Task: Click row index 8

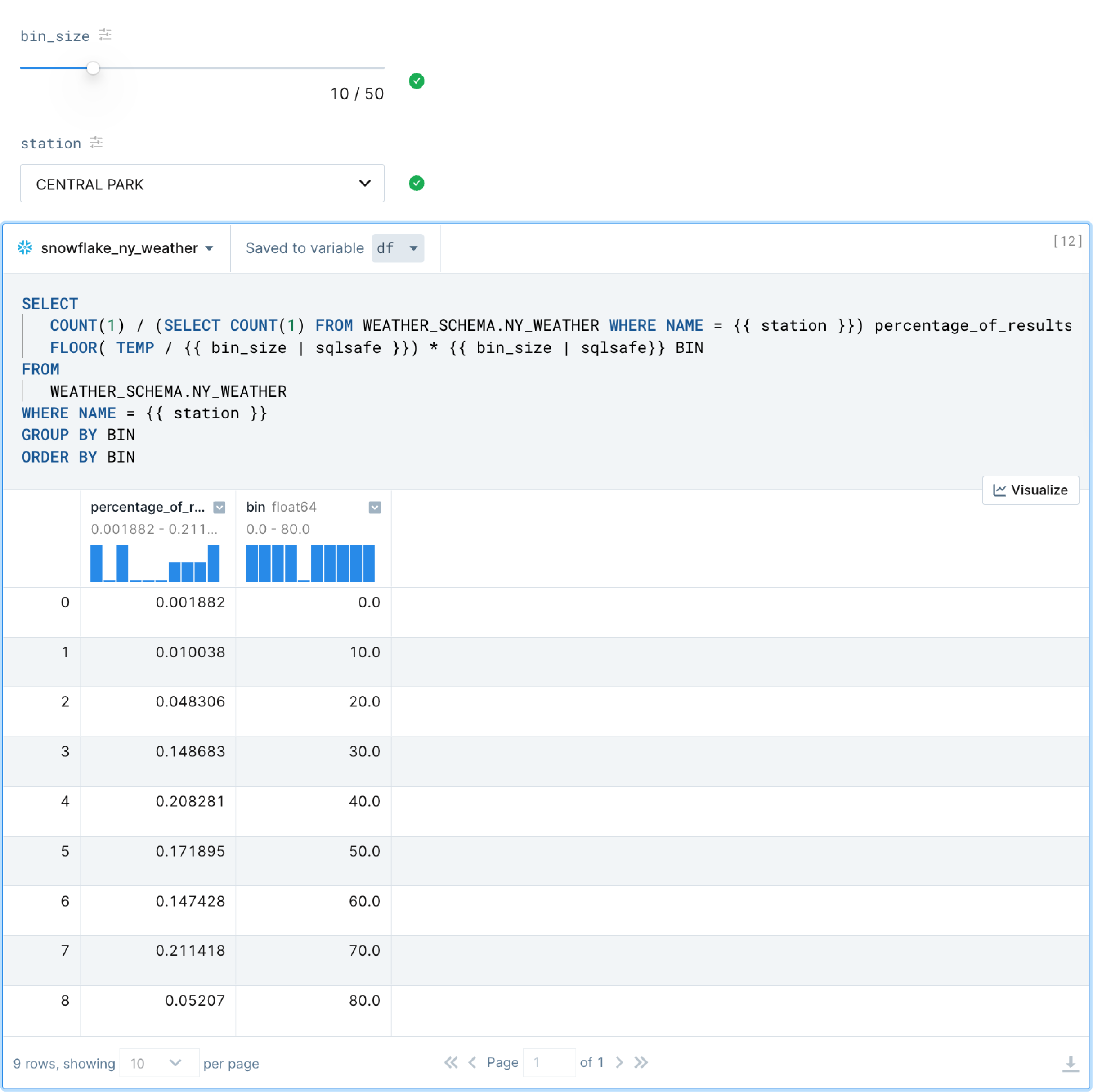Action: (65, 999)
